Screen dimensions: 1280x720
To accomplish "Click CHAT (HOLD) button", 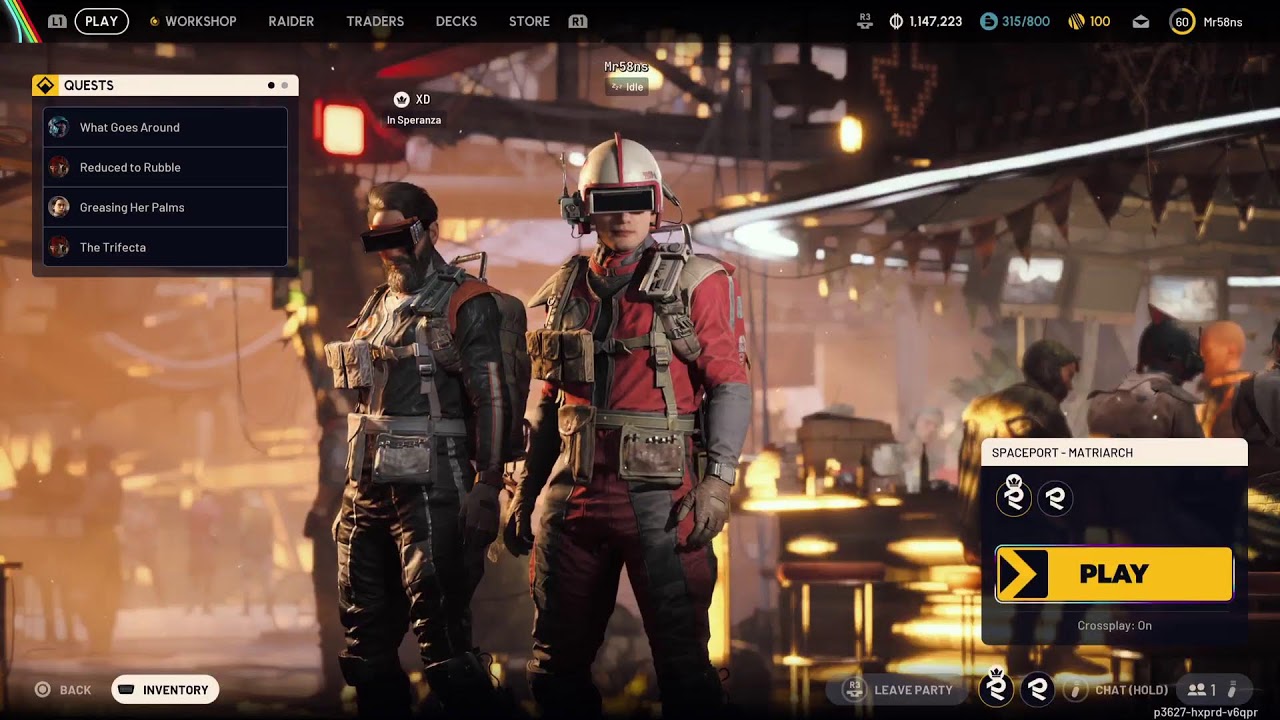I will pyautogui.click(x=1116, y=690).
